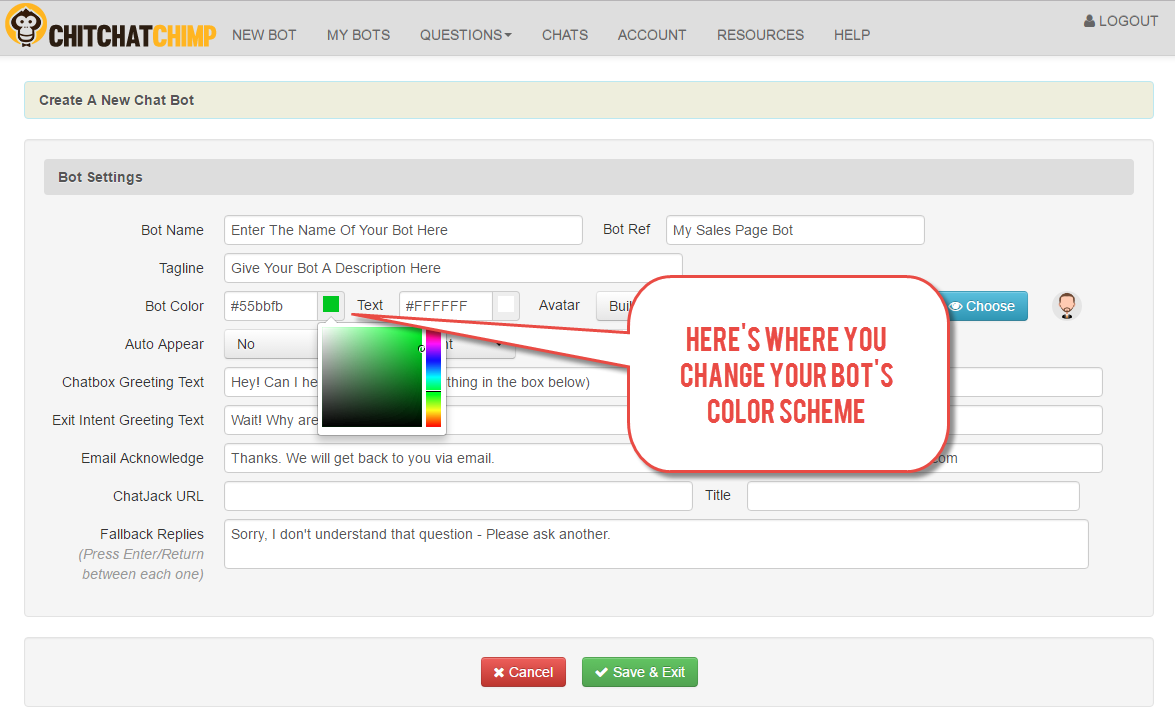Screen dimensions: 1175x728
Task: Click the ChatJack URL input field
Action: [458, 496]
